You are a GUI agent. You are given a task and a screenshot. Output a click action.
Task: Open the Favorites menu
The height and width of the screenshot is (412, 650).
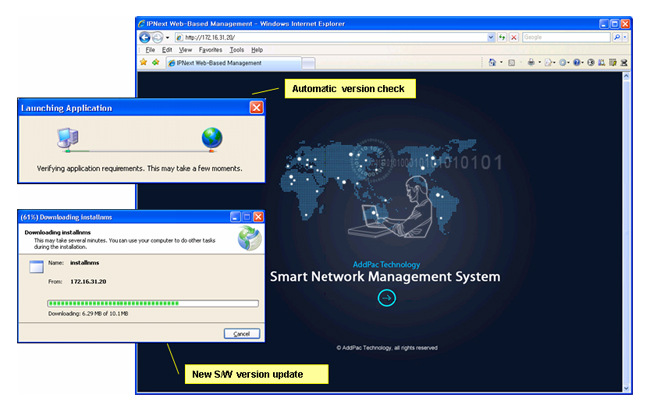click(210, 49)
